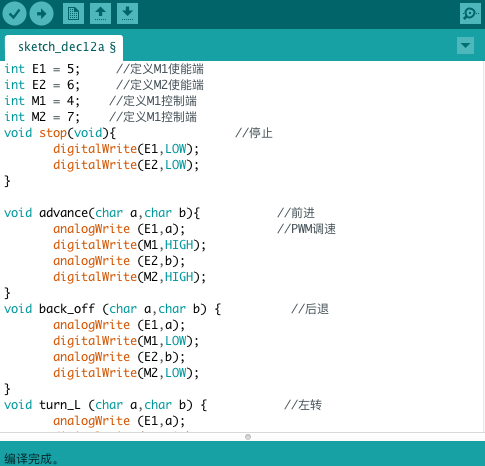Click 'digitalWrite(M1,HIGH);' line

coord(130,245)
